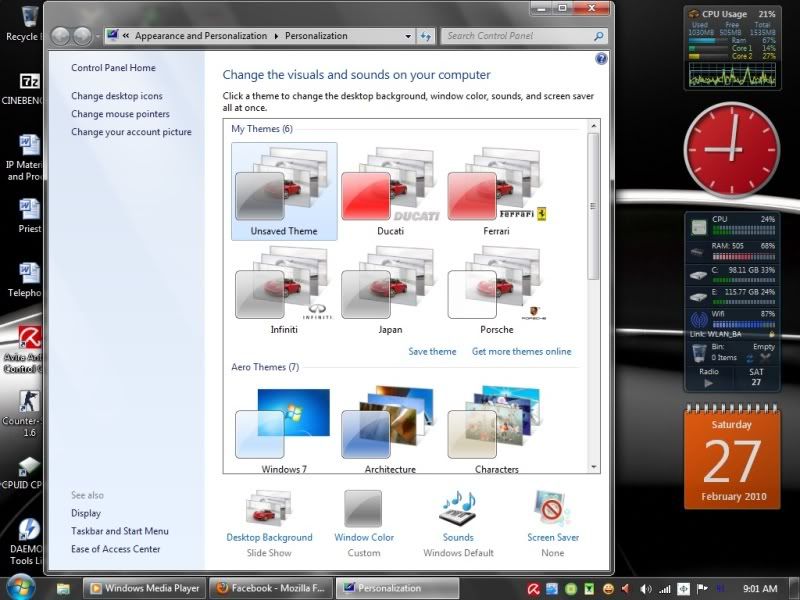Viewport: 800px width, 600px height.
Task: Click Change your account picture
Action: [x=131, y=132]
